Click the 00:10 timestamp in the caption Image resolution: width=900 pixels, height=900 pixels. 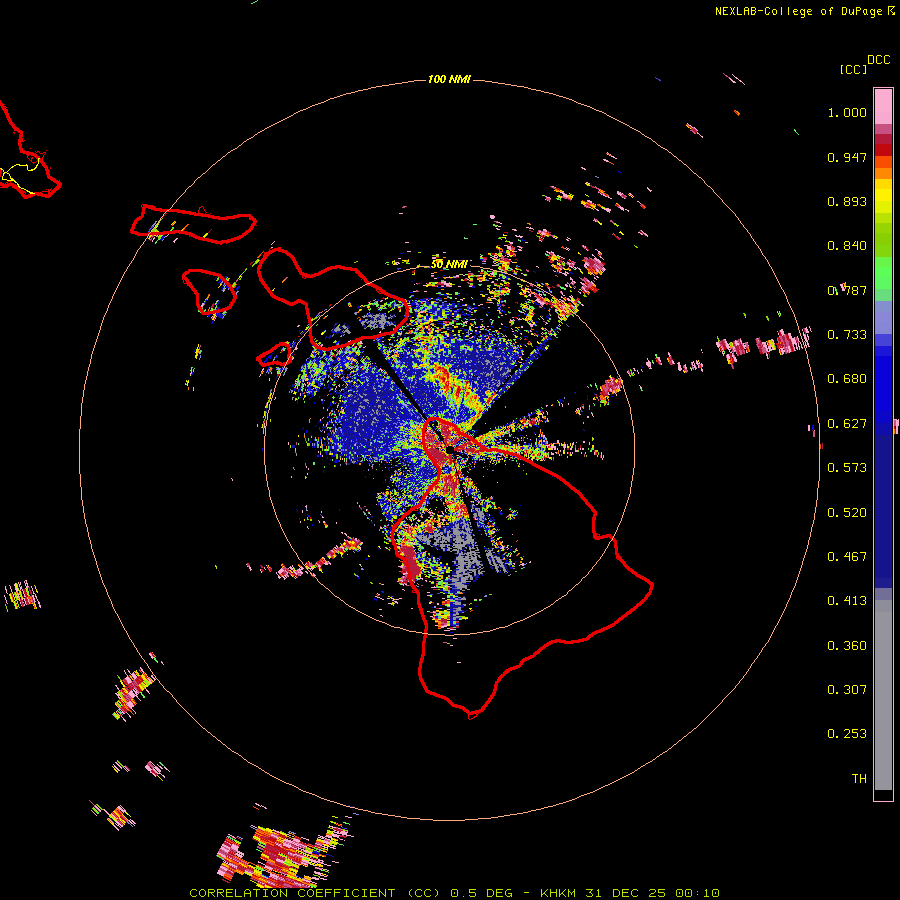pos(697,893)
